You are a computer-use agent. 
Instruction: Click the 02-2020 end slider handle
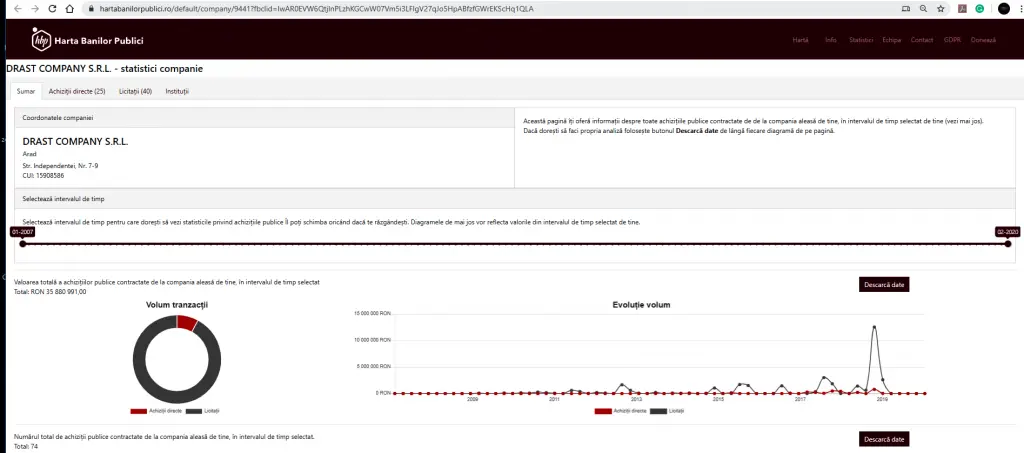click(x=1008, y=243)
